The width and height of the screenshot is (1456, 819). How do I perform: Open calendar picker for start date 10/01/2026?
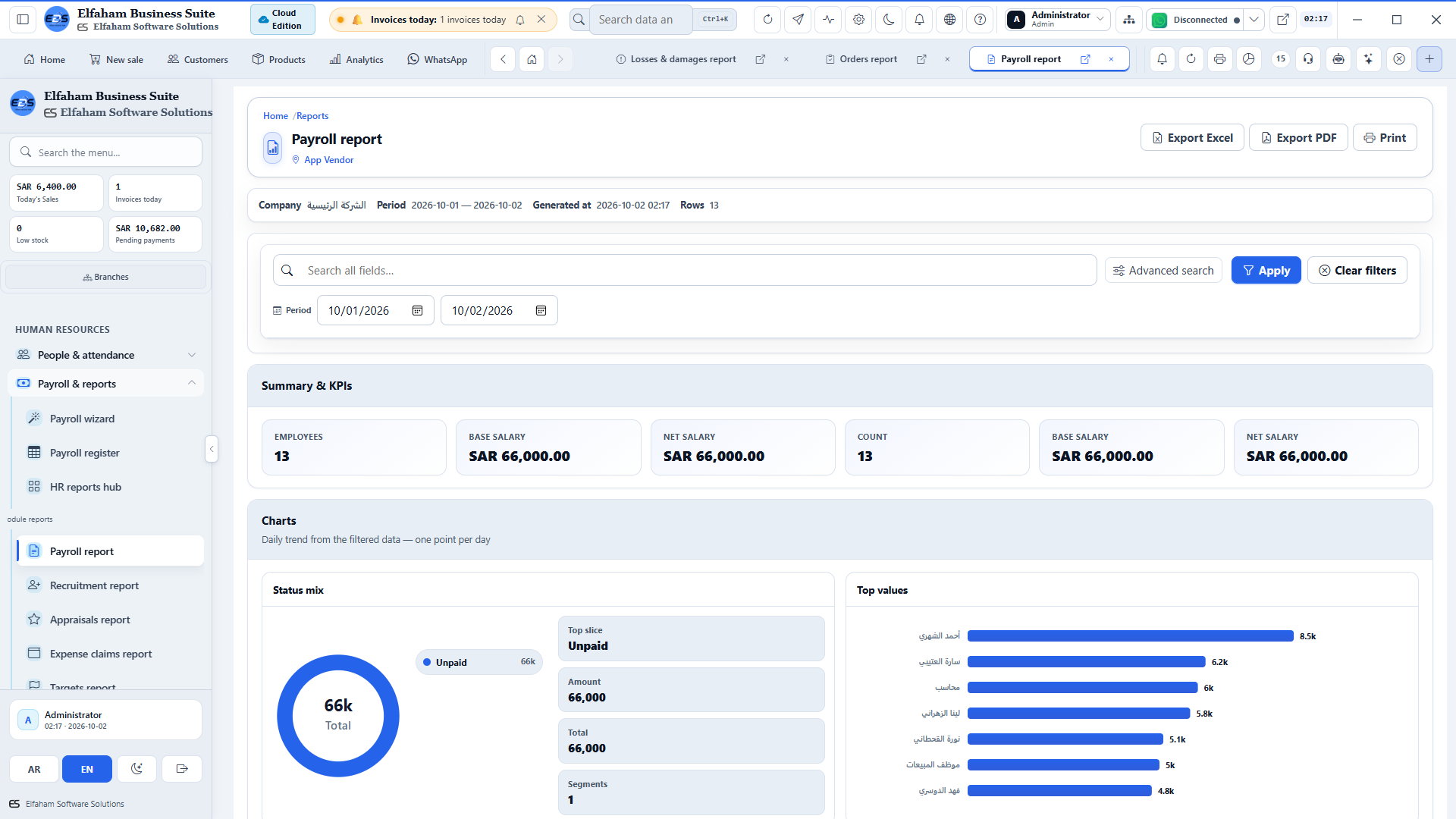point(417,311)
